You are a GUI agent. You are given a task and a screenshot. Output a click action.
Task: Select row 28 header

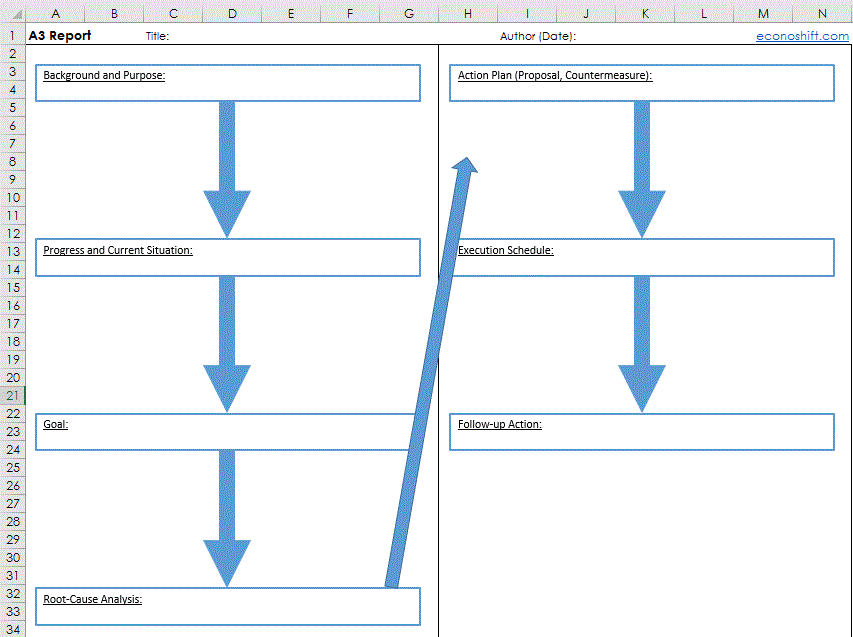point(13,521)
